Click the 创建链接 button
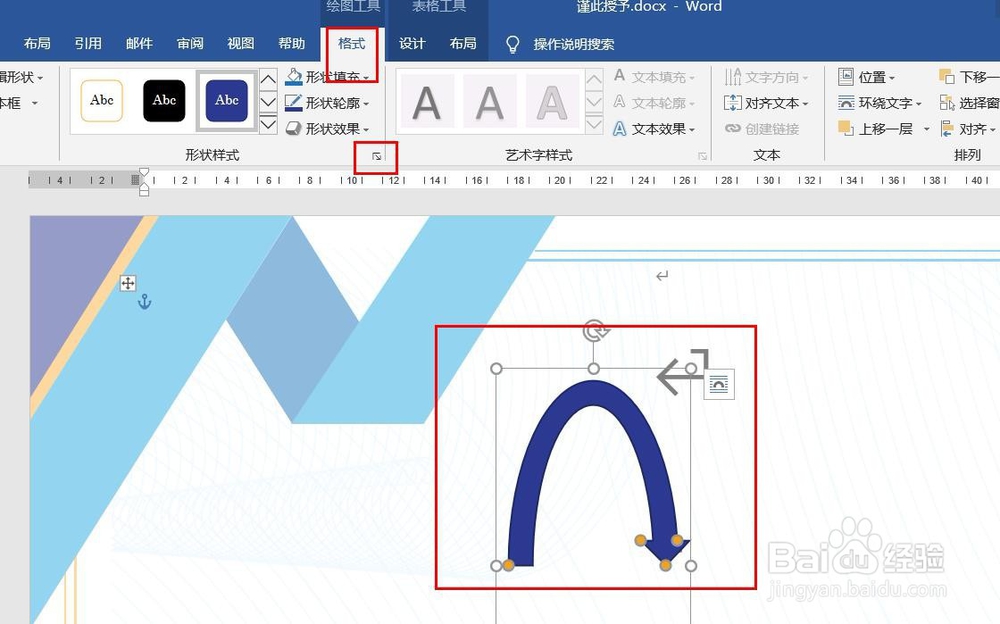 [762, 129]
